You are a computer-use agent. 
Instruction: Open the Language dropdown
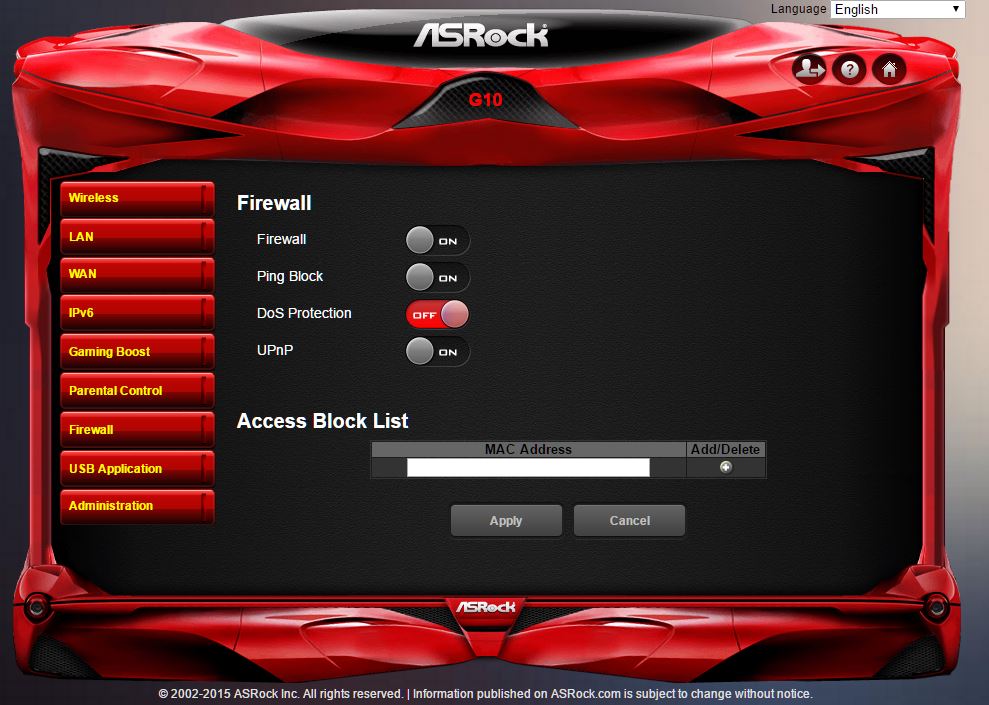tap(897, 9)
